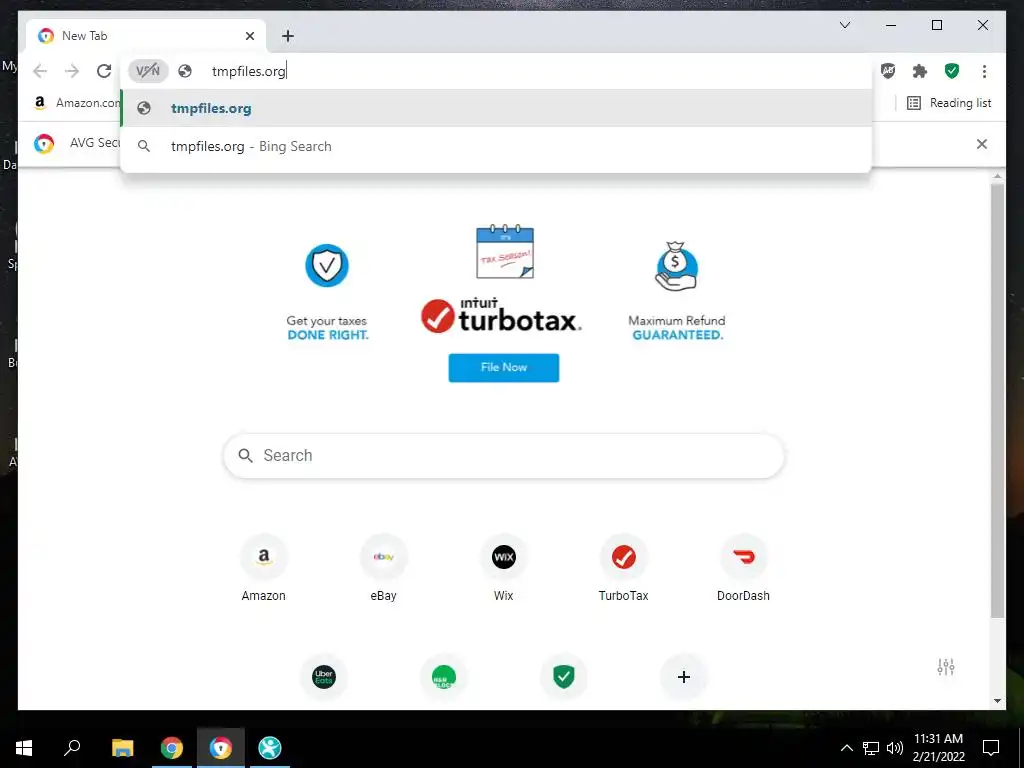Open the clock showing 11:31 AM

pyautogui.click(x=938, y=748)
